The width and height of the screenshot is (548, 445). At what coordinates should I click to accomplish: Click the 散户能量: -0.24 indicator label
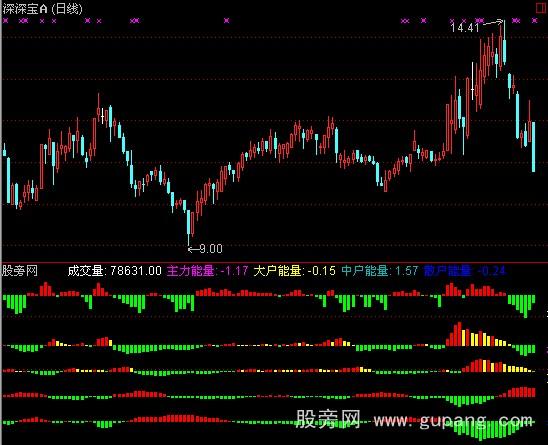465,271
